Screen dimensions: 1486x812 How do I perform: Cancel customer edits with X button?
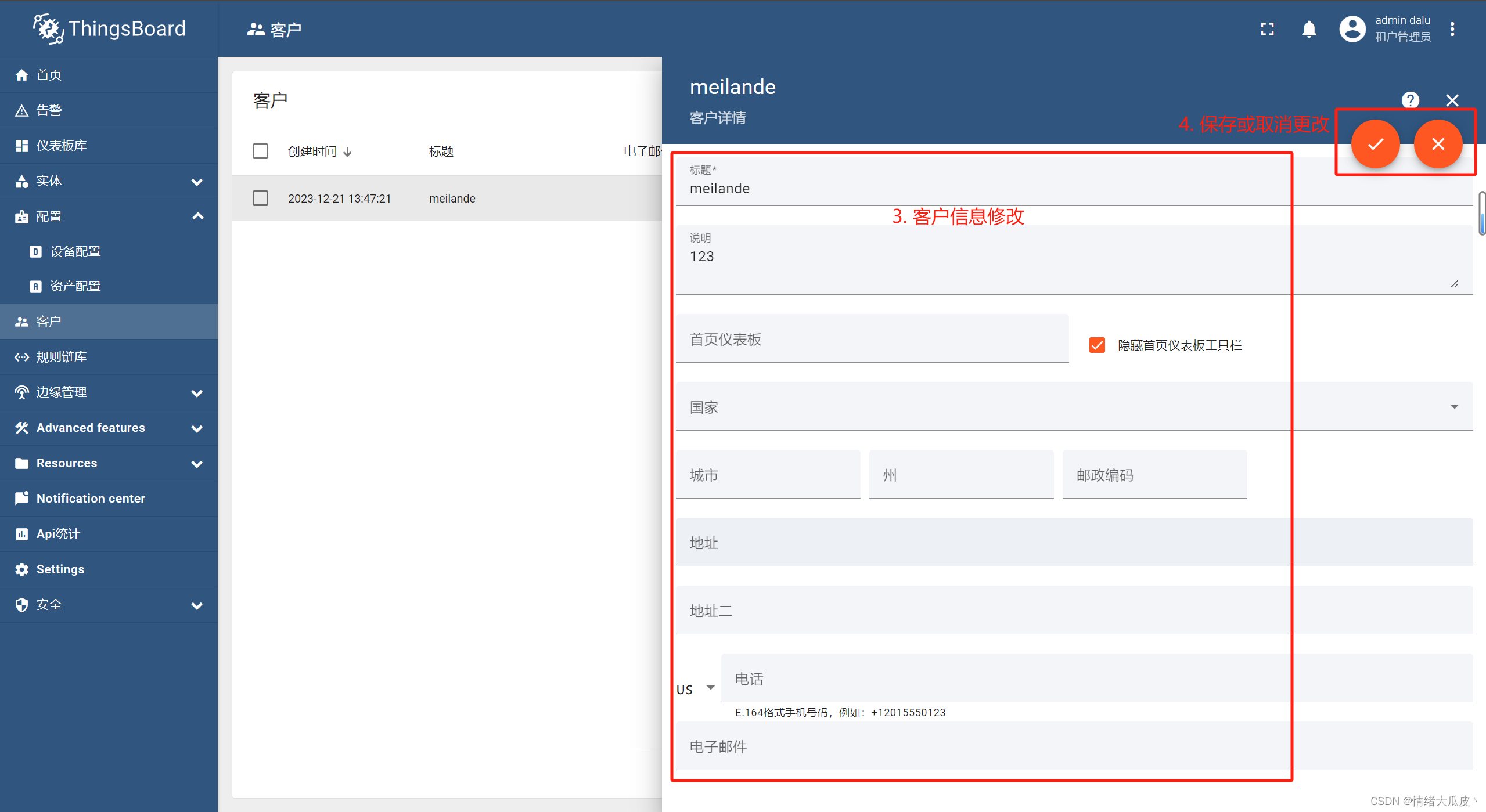pos(1438,143)
